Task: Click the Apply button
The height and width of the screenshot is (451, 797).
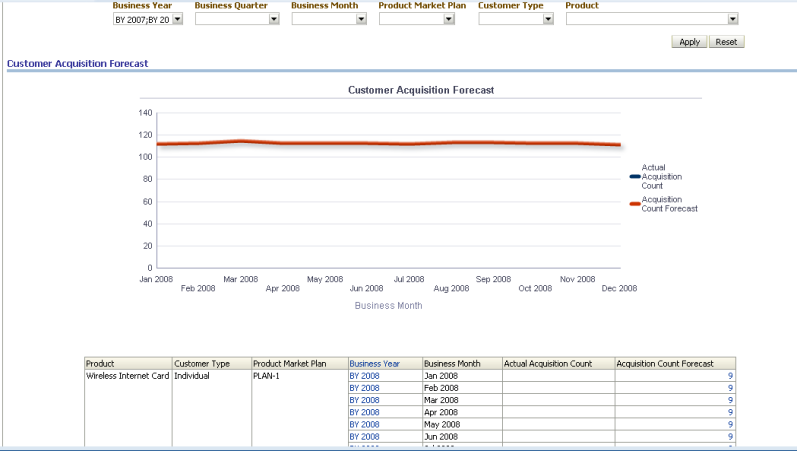Action: tap(689, 42)
